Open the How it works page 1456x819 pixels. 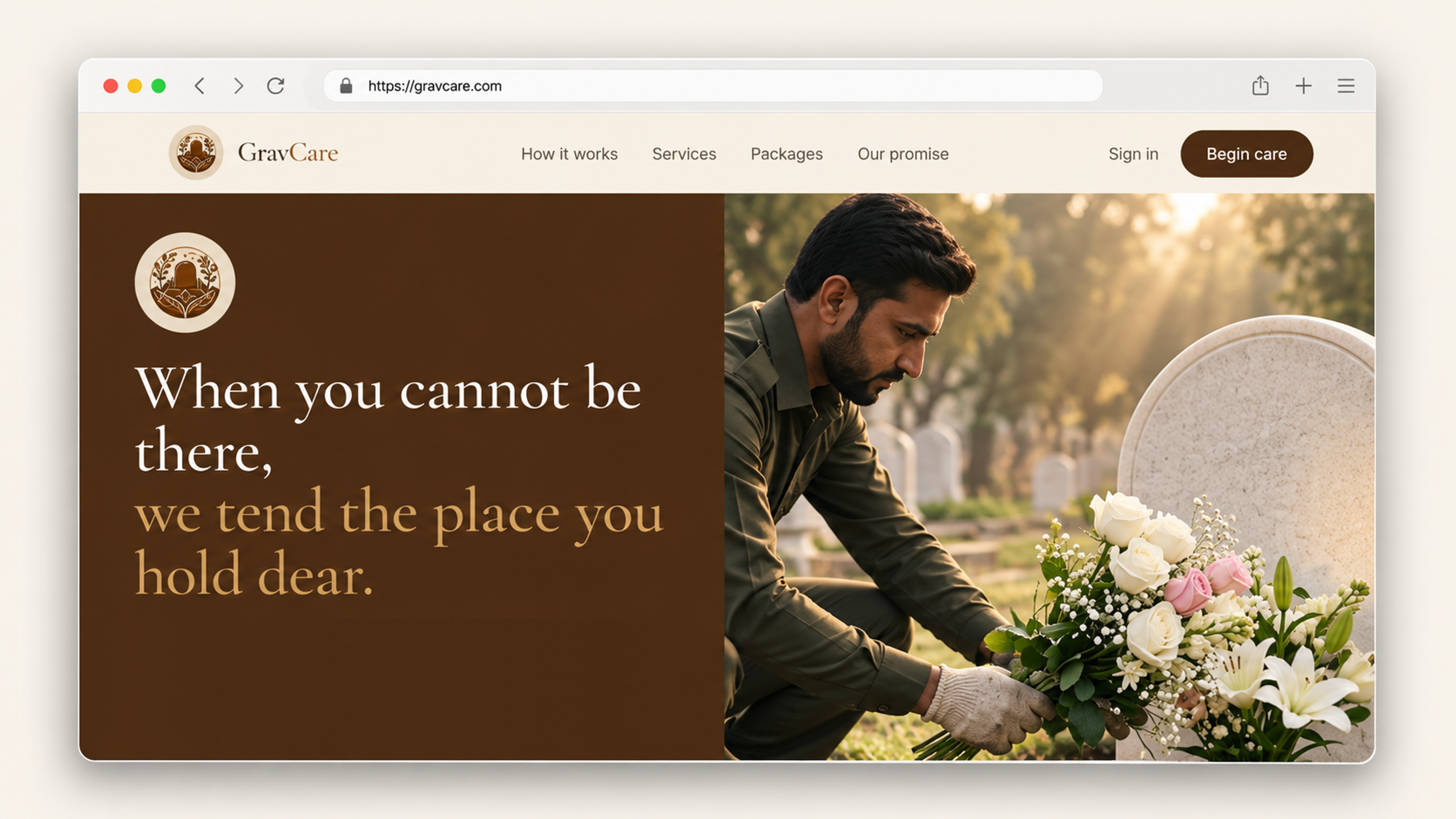point(569,153)
